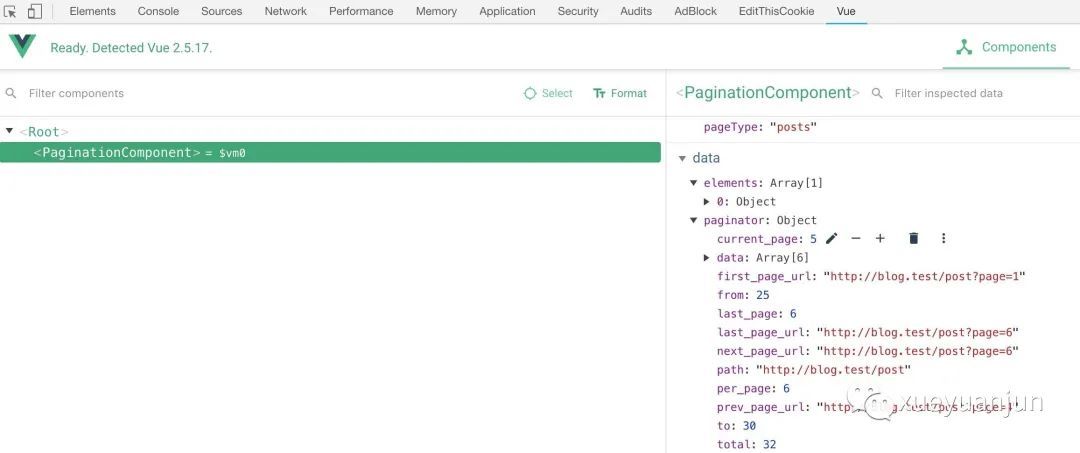Viewport: 1080px width, 453px height.
Task: Open the Components view tab
Action: point(1005,47)
